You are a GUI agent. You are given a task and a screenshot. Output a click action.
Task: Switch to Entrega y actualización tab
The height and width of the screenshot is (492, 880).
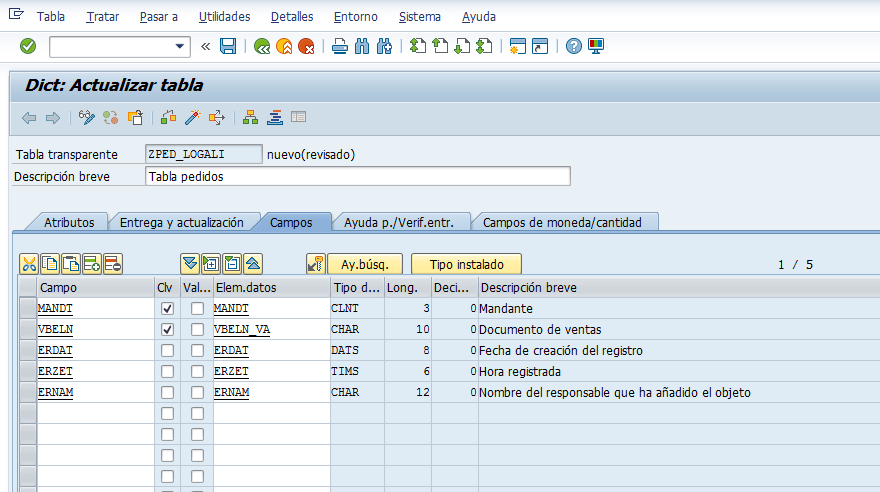tap(182, 223)
